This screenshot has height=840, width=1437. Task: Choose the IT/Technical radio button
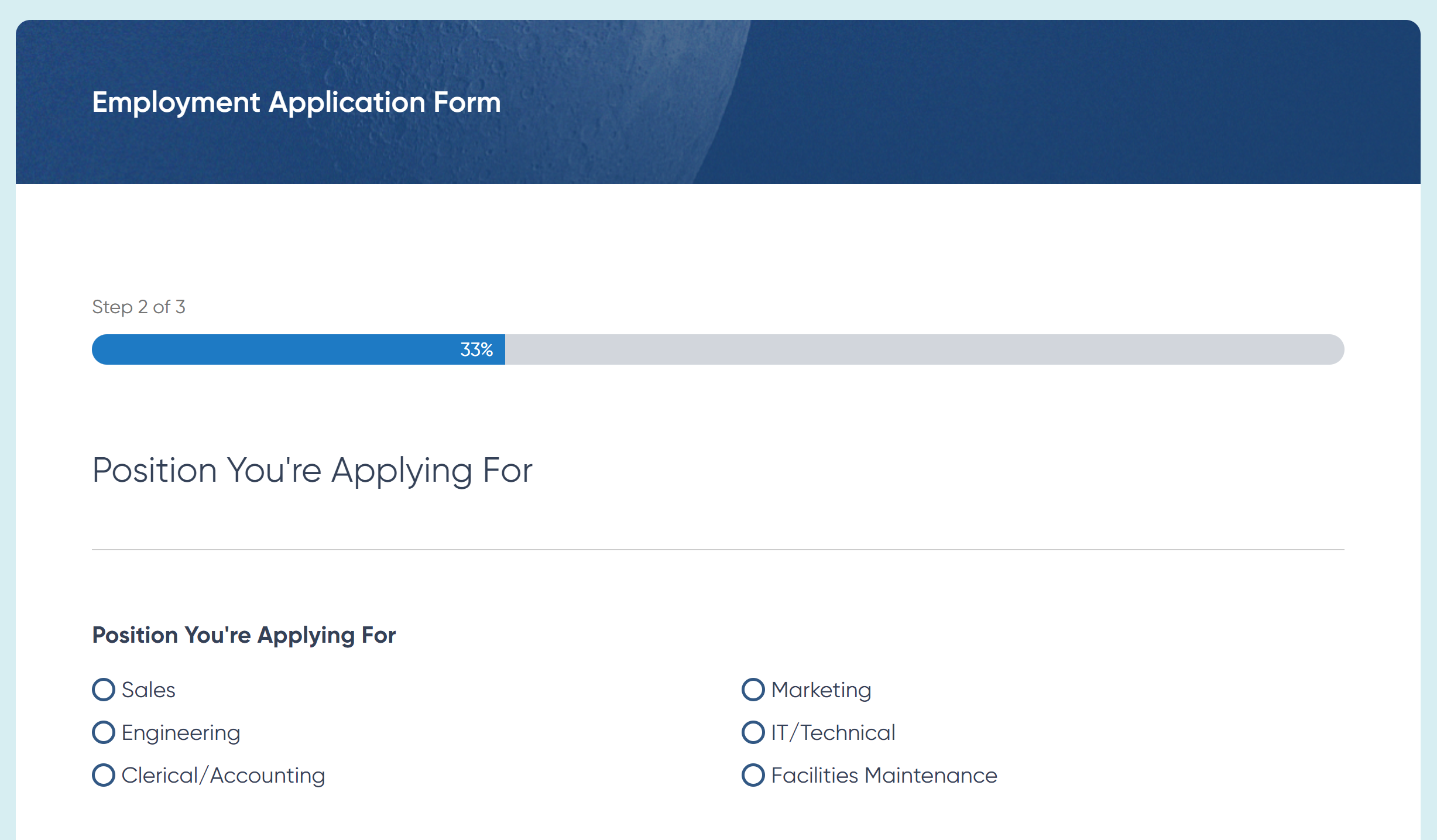(x=753, y=732)
